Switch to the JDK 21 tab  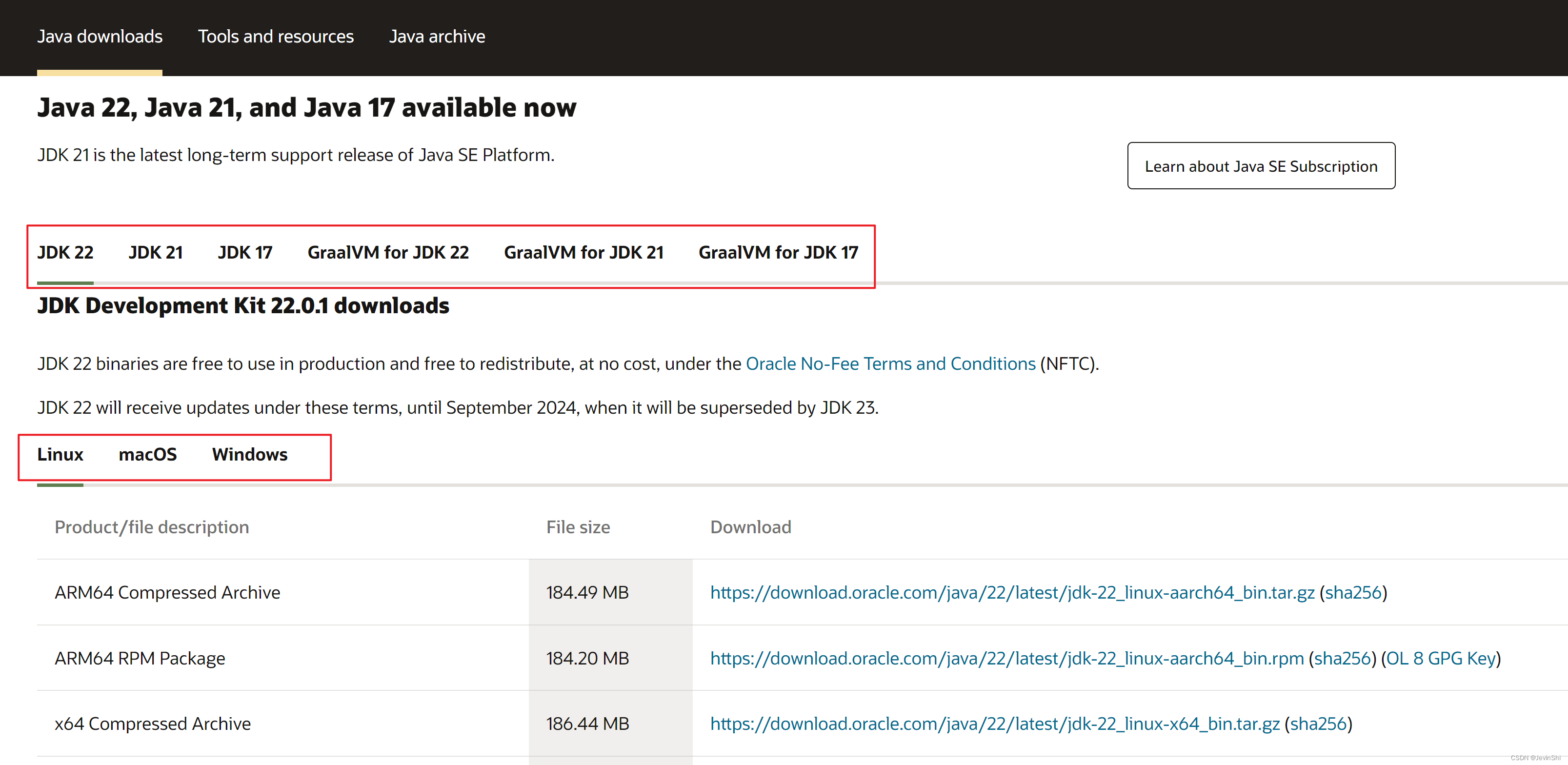155,253
